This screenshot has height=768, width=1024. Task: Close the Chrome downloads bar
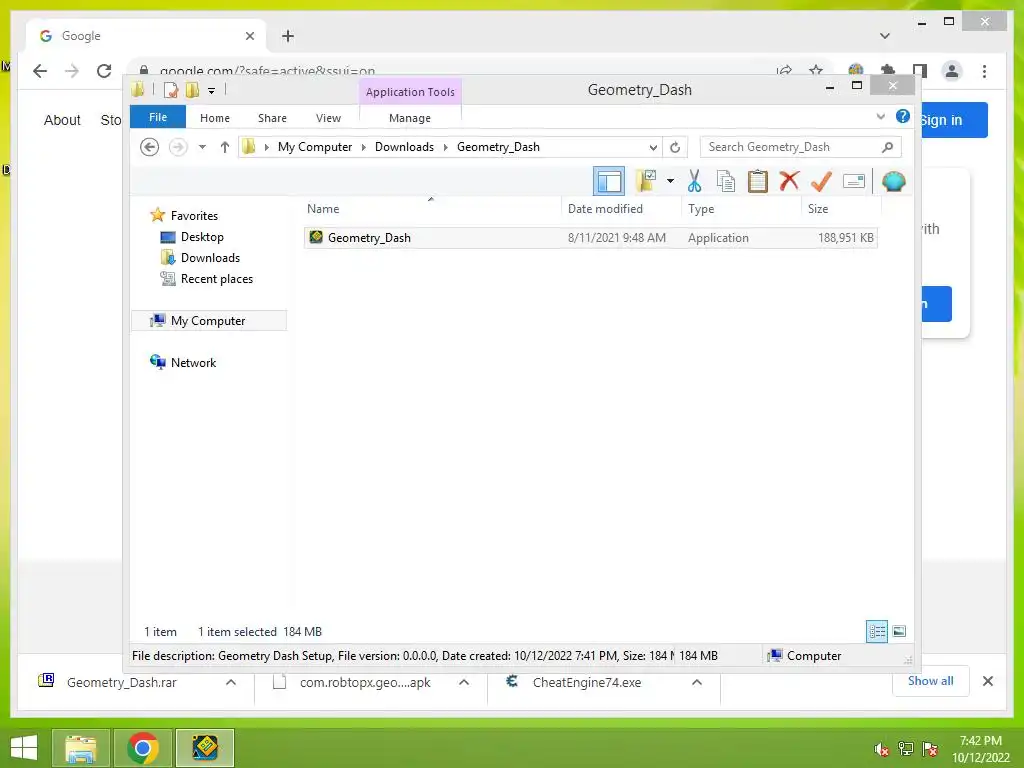(x=987, y=681)
